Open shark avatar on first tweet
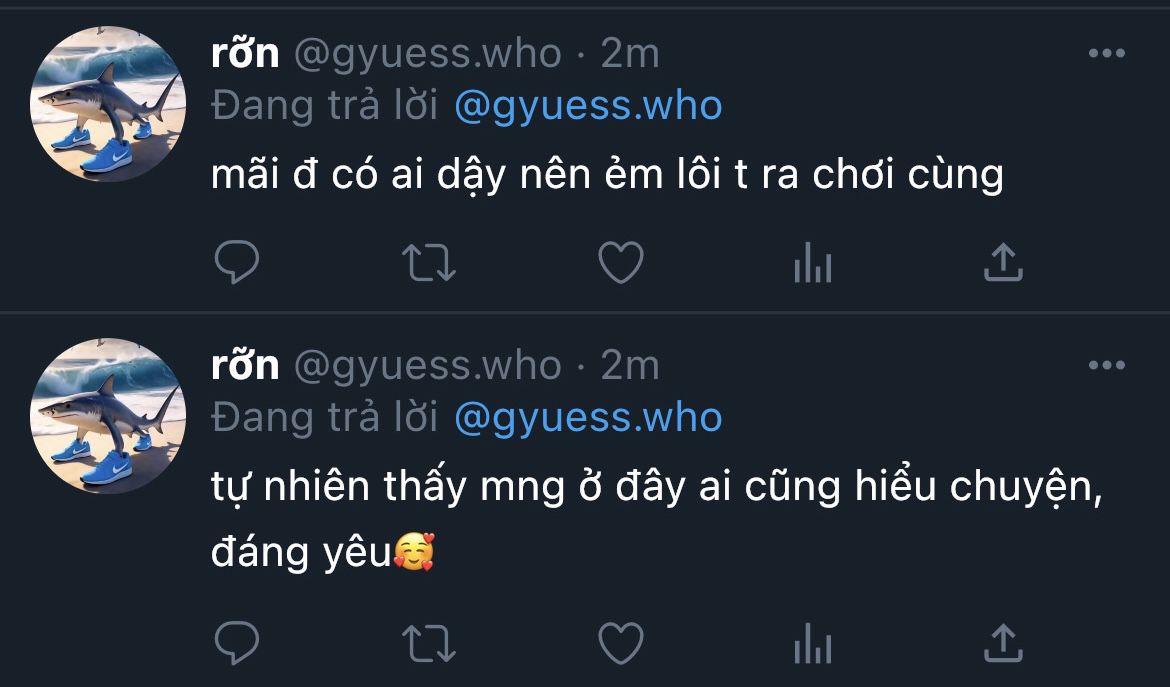The height and width of the screenshot is (687, 1170). (108, 105)
